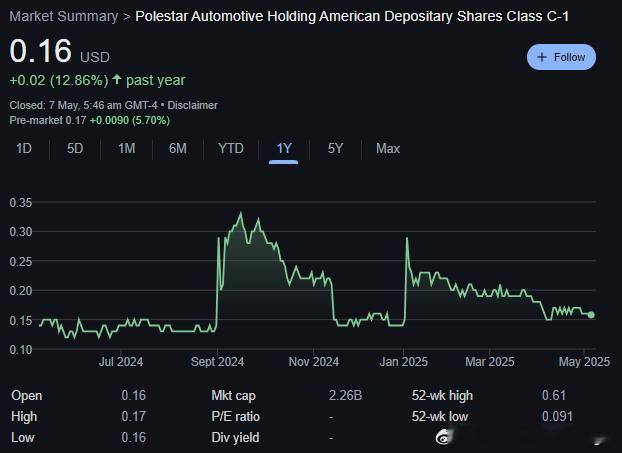Show the YTD range tab
Image resolution: width=622 pixels, height=453 pixels.
click(x=231, y=149)
